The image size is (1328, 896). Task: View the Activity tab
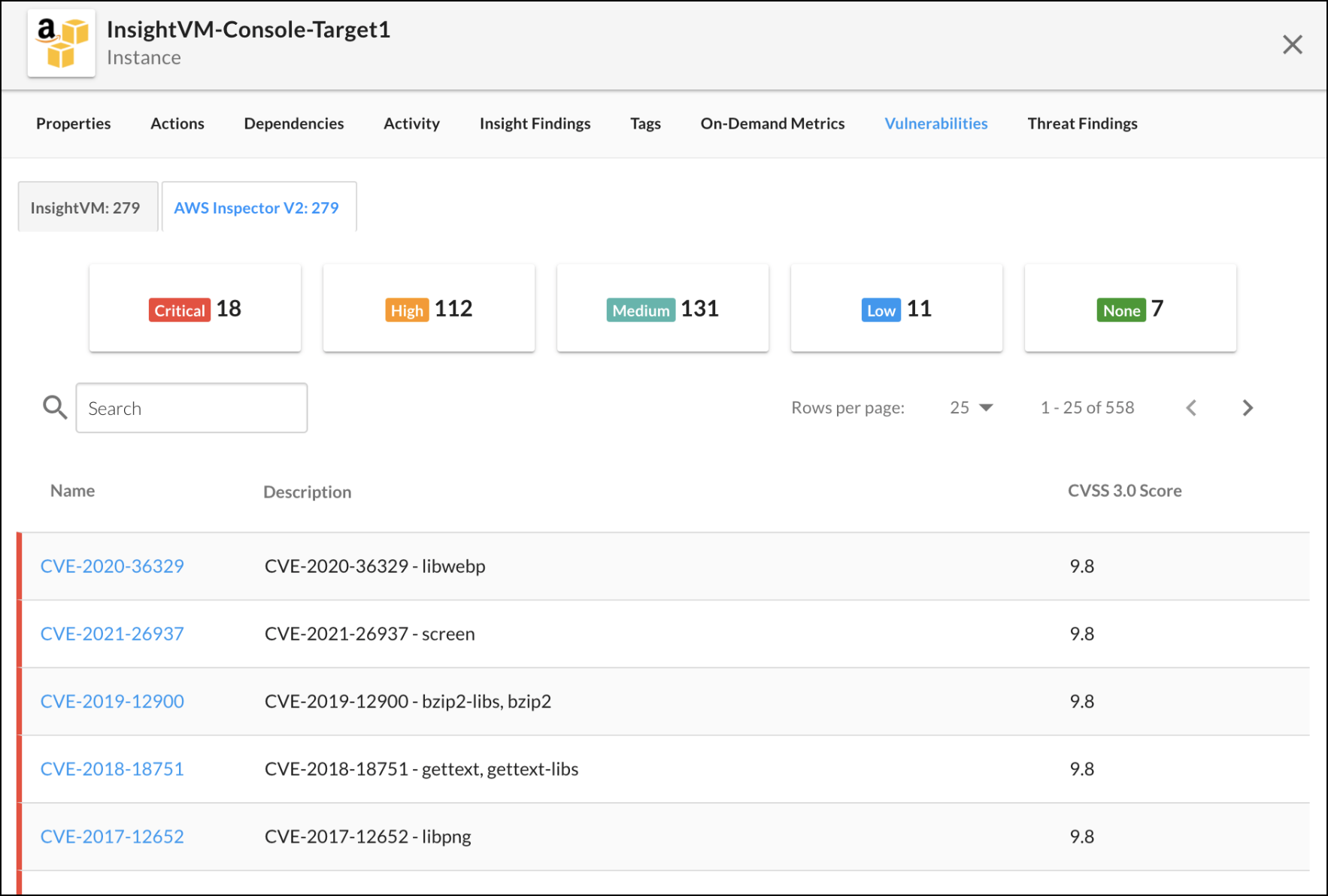[411, 123]
